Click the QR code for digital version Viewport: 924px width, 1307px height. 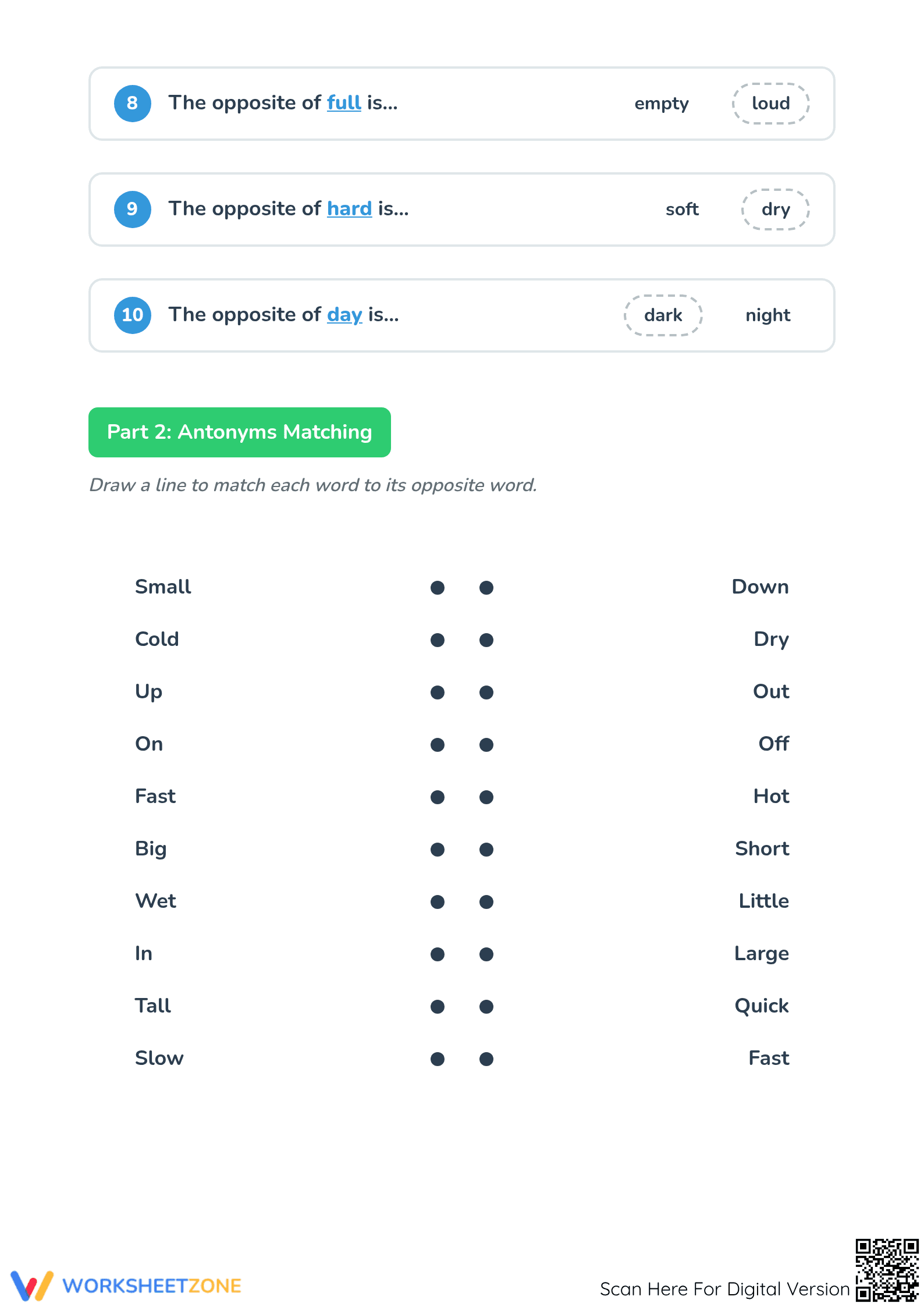[x=887, y=1270]
